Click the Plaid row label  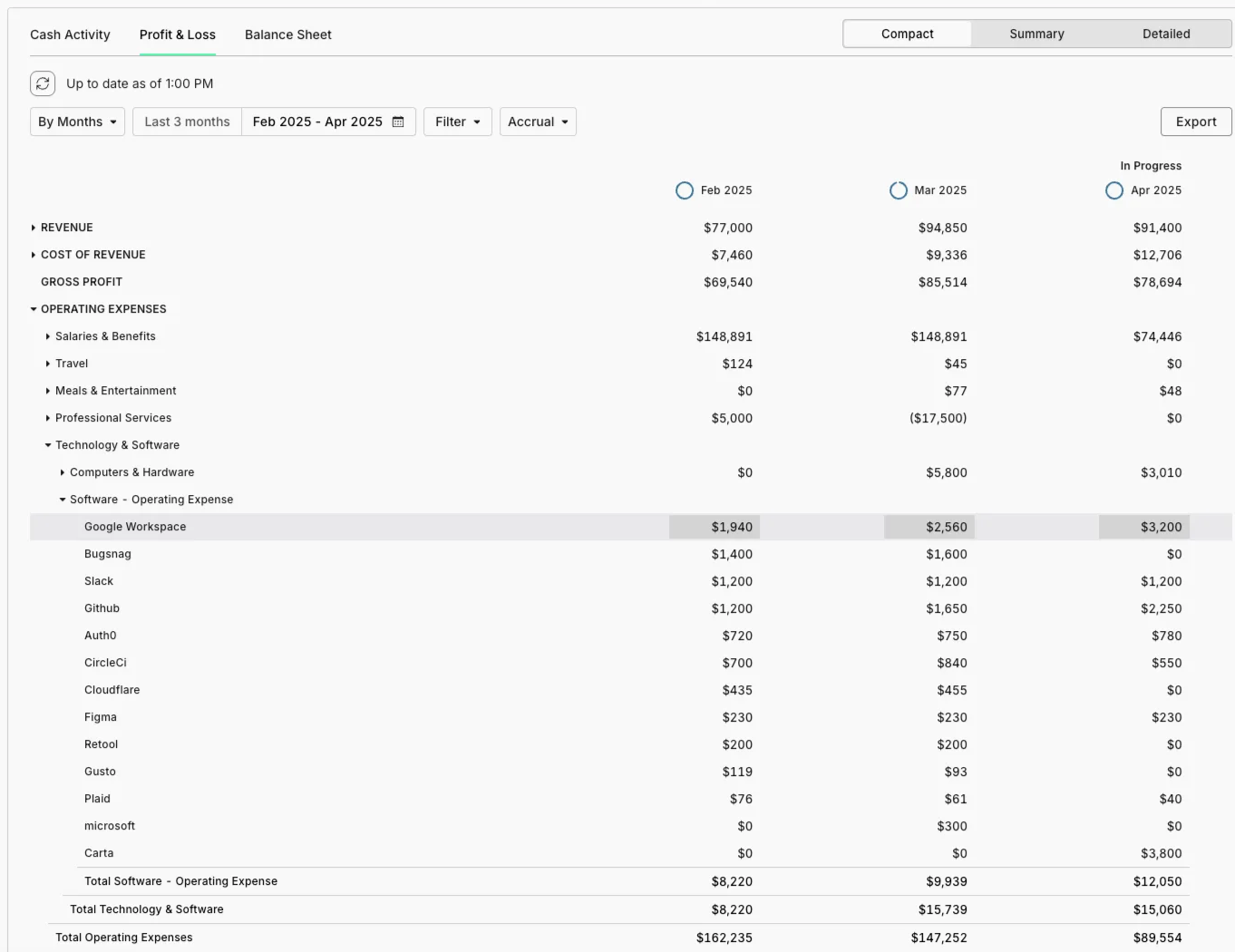(97, 799)
